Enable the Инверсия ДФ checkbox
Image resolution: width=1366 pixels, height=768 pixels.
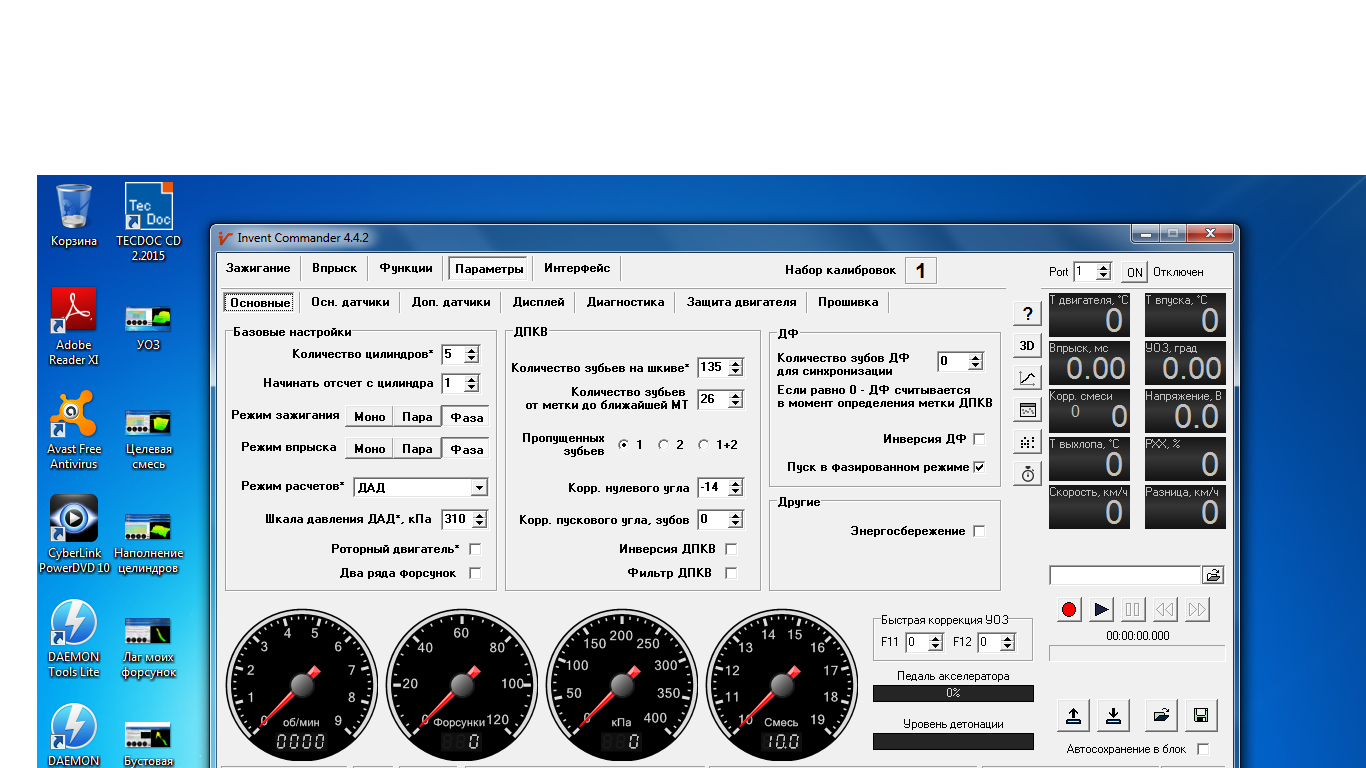(x=979, y=439)
